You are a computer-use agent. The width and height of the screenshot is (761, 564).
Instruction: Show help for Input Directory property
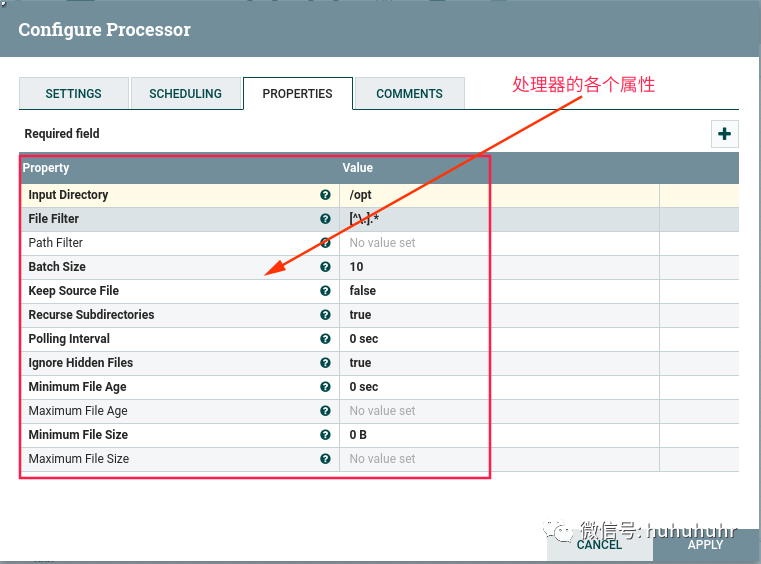pos(325,195)
